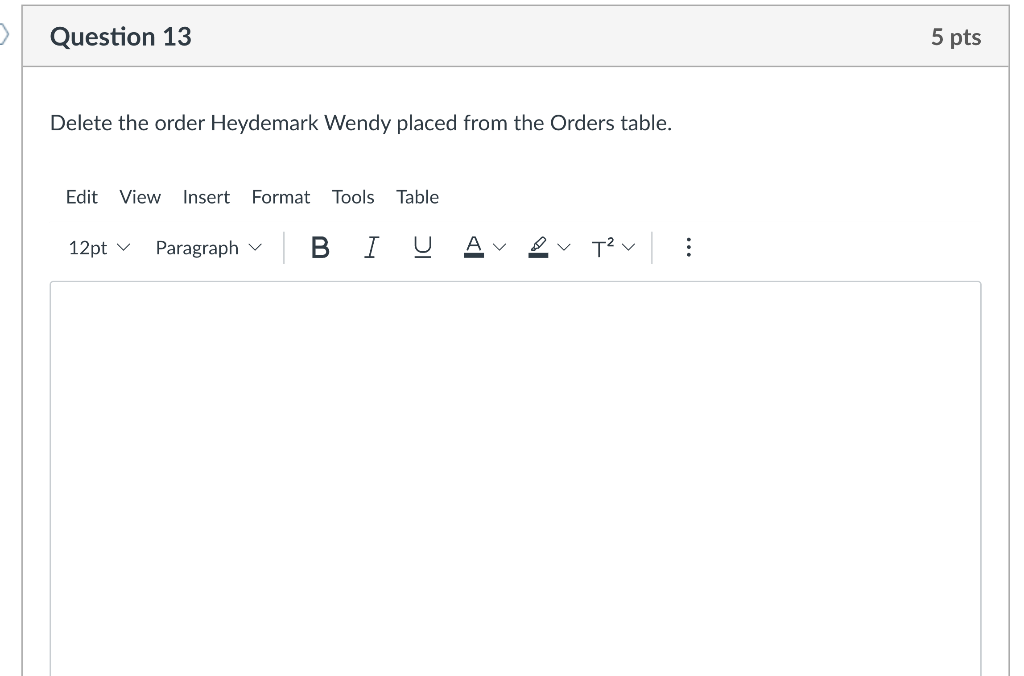Open the View menu
Viewport: 1024px width, 676px height.
pyautogui.click(x=139, y=197)
